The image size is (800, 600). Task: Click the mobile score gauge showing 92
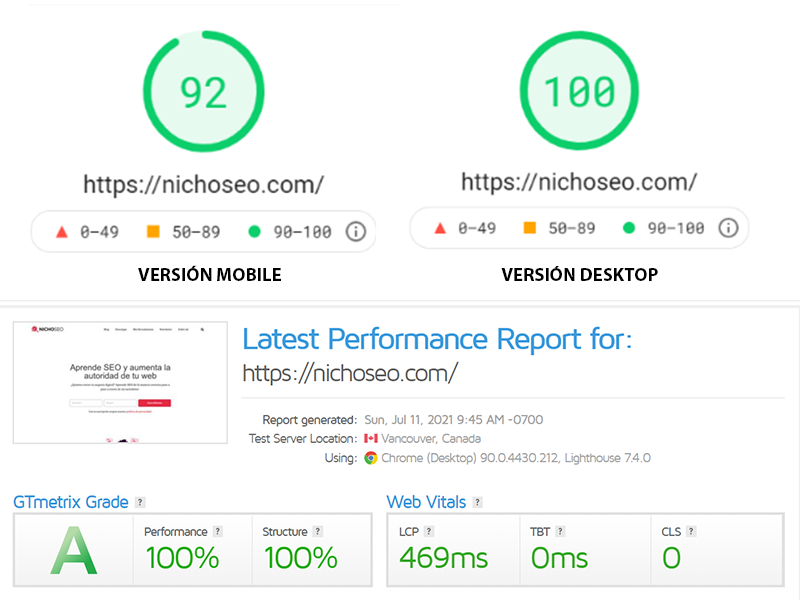[x=203, y=93]
